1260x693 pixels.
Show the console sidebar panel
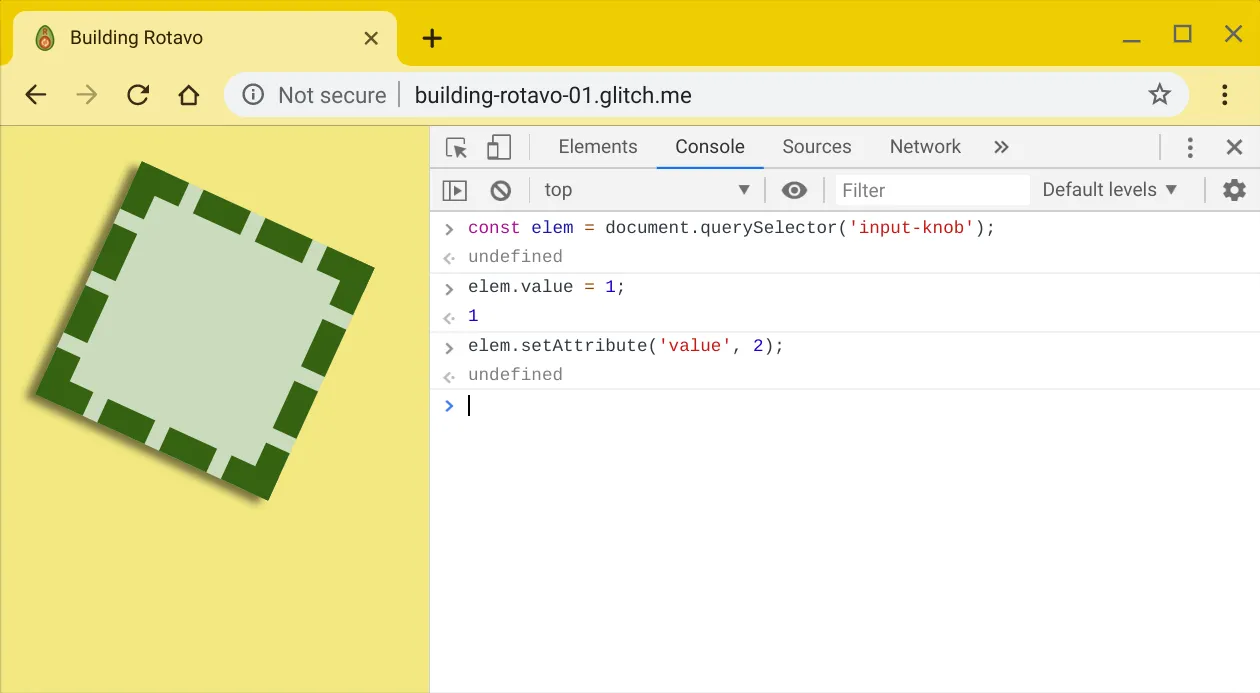coord(455,189)
